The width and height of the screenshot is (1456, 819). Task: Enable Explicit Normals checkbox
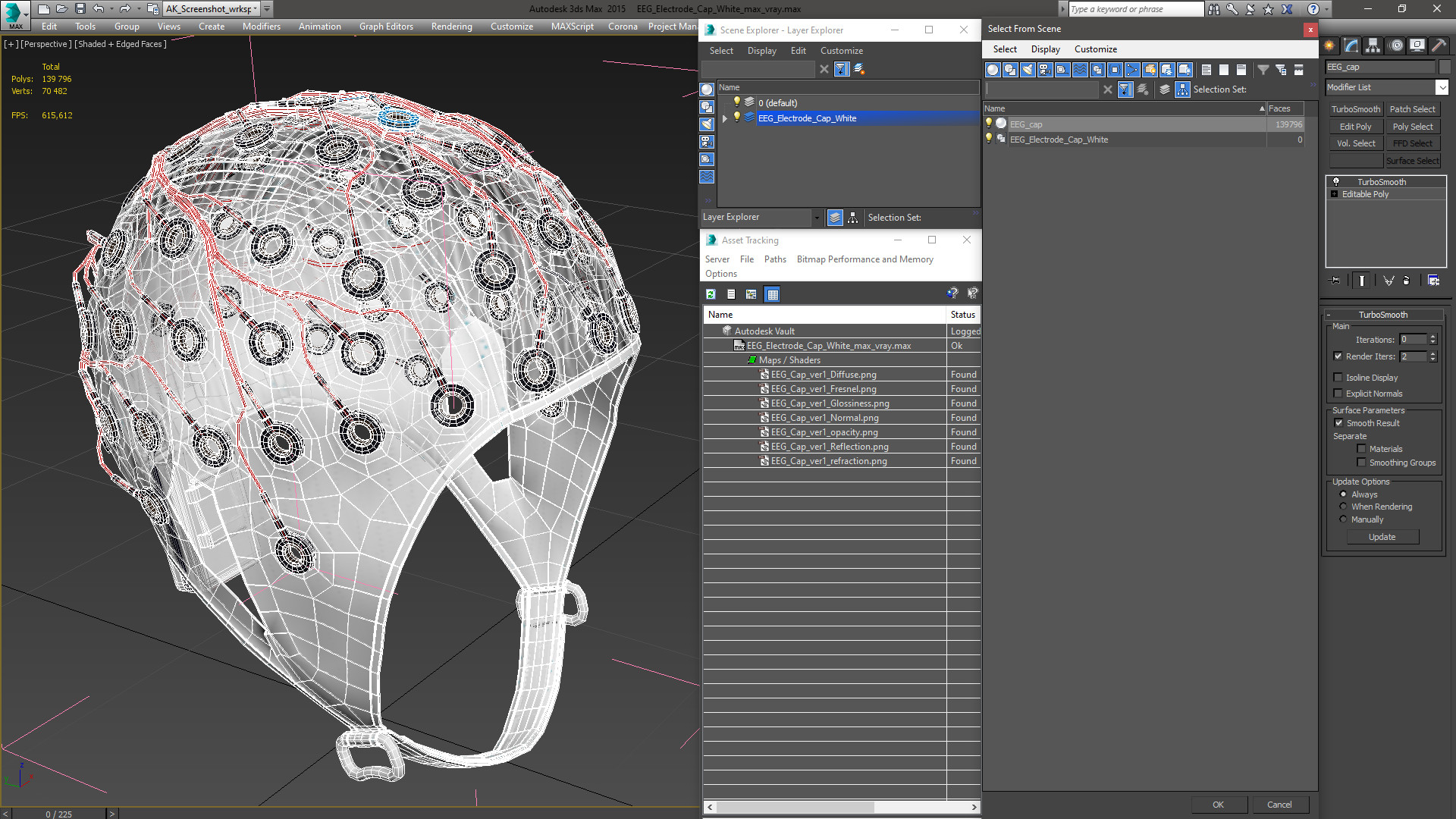1338,394
